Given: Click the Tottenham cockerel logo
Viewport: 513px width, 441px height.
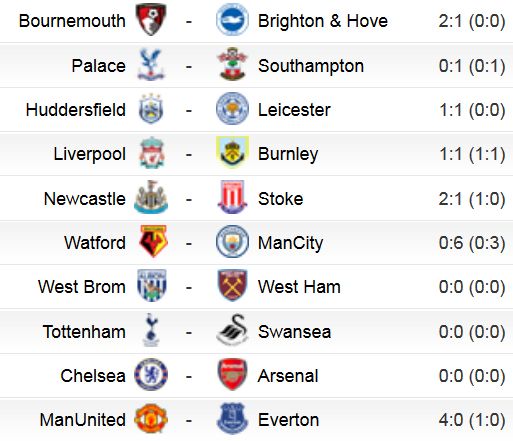Looking at the screenshot, I should coord(151,330).
